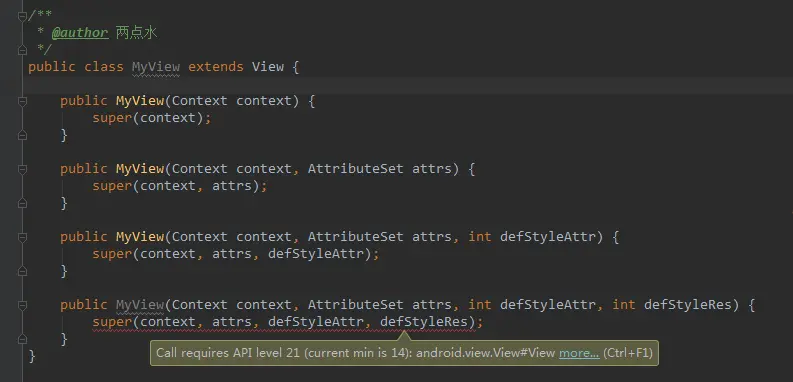Click the @author Javadoc tag
Image resolution: width=793 pixels, height=382 pixels.
(80, 33)
